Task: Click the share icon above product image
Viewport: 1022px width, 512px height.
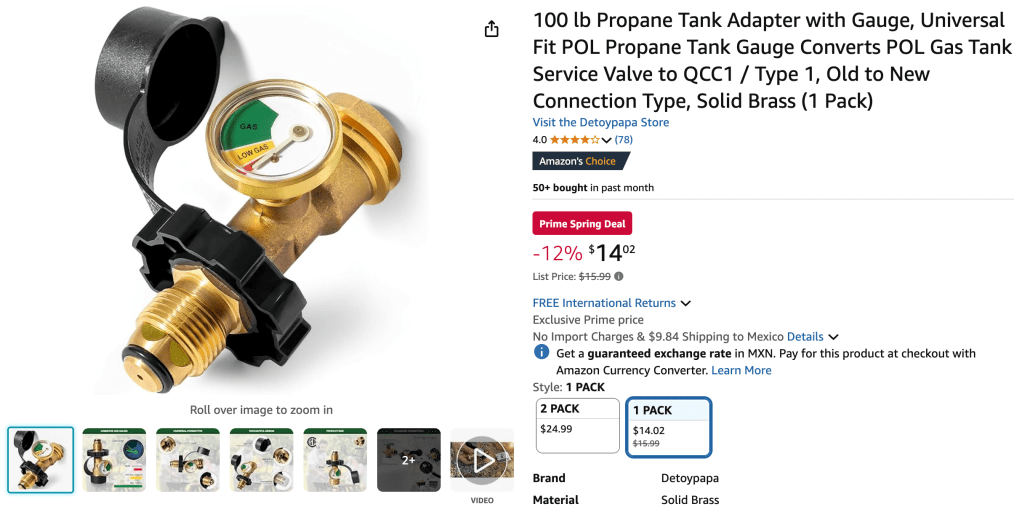Action: tap(491, 30)
